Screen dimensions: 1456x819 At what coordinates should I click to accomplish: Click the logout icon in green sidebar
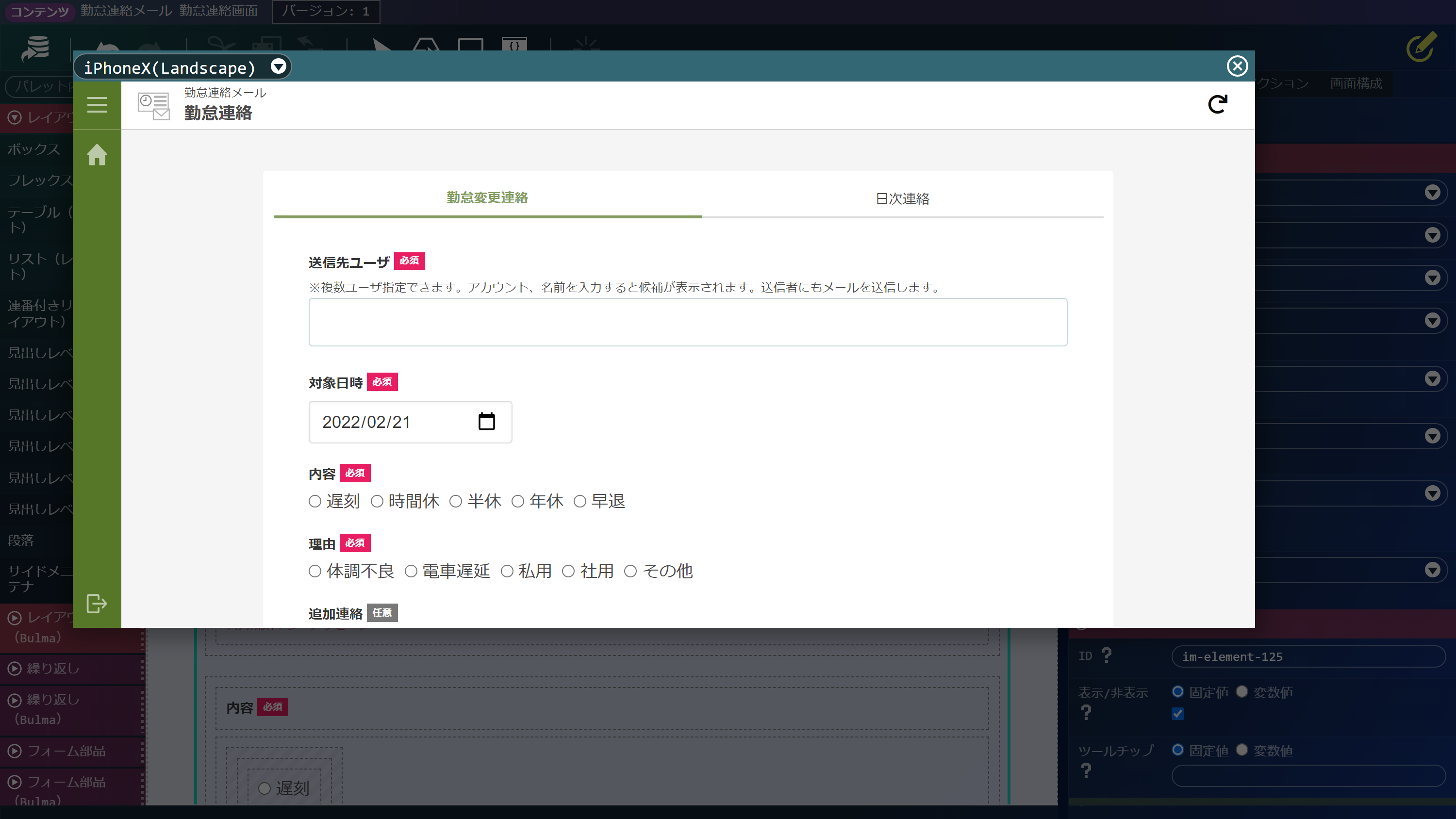coord(97,603)
